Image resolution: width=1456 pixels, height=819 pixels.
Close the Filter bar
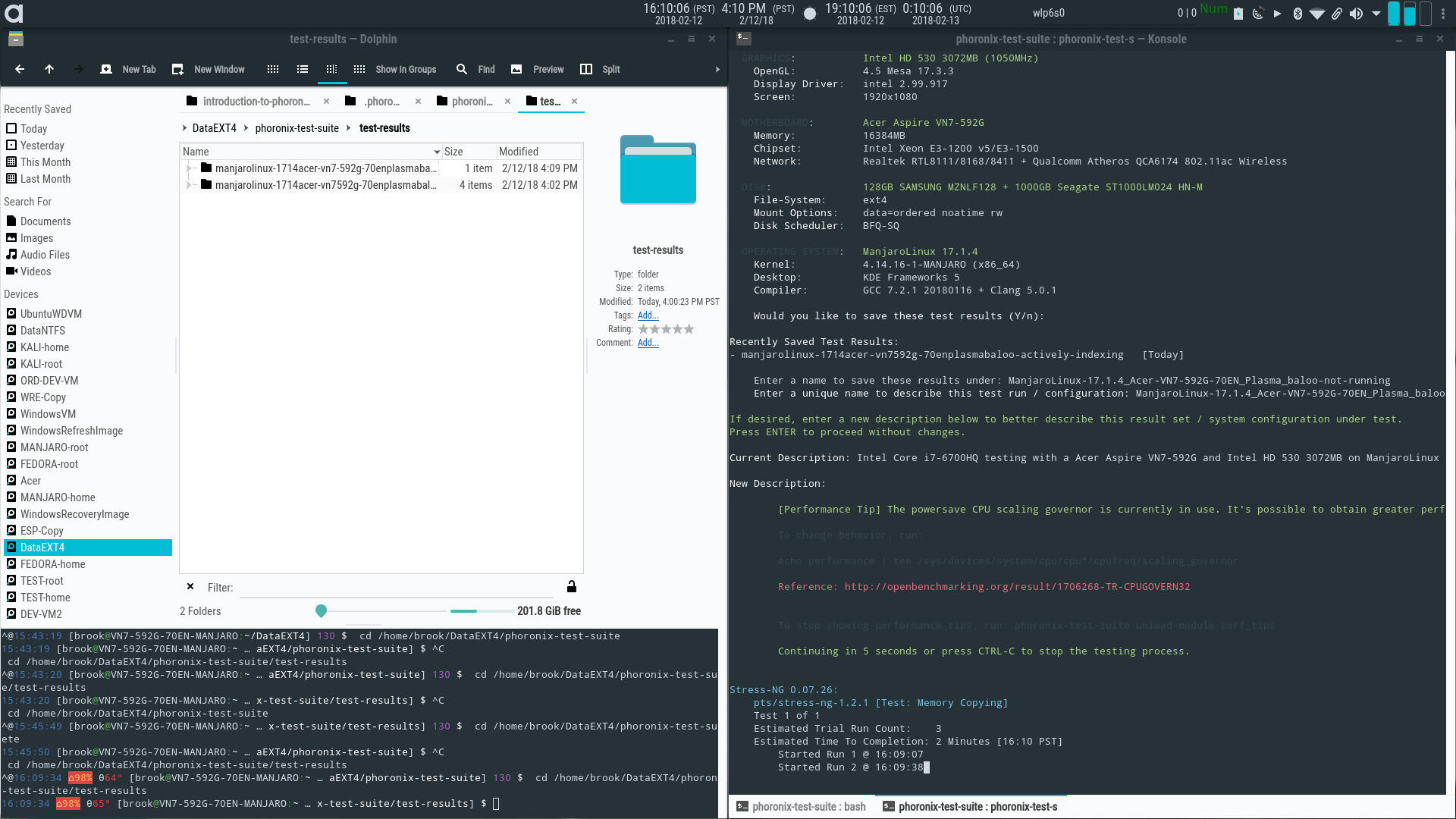point(190,587)
